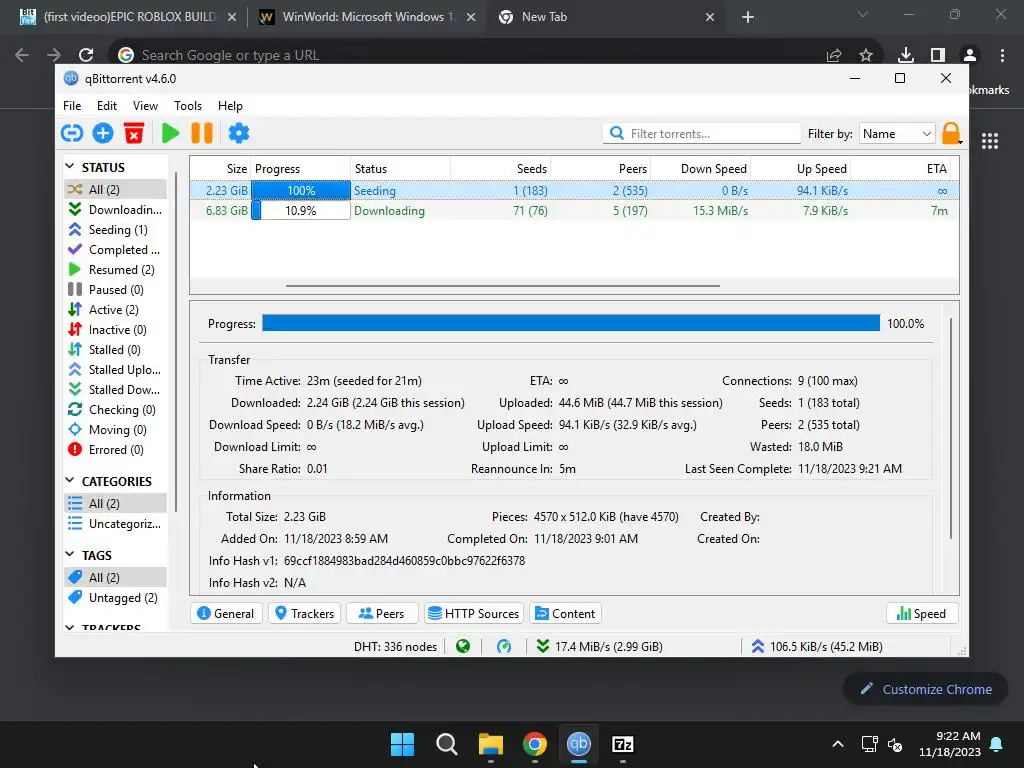Click the orange Pause torrents icon
Image resolution: width=1024 pixels, height=768 pixels.
(202, 133)
